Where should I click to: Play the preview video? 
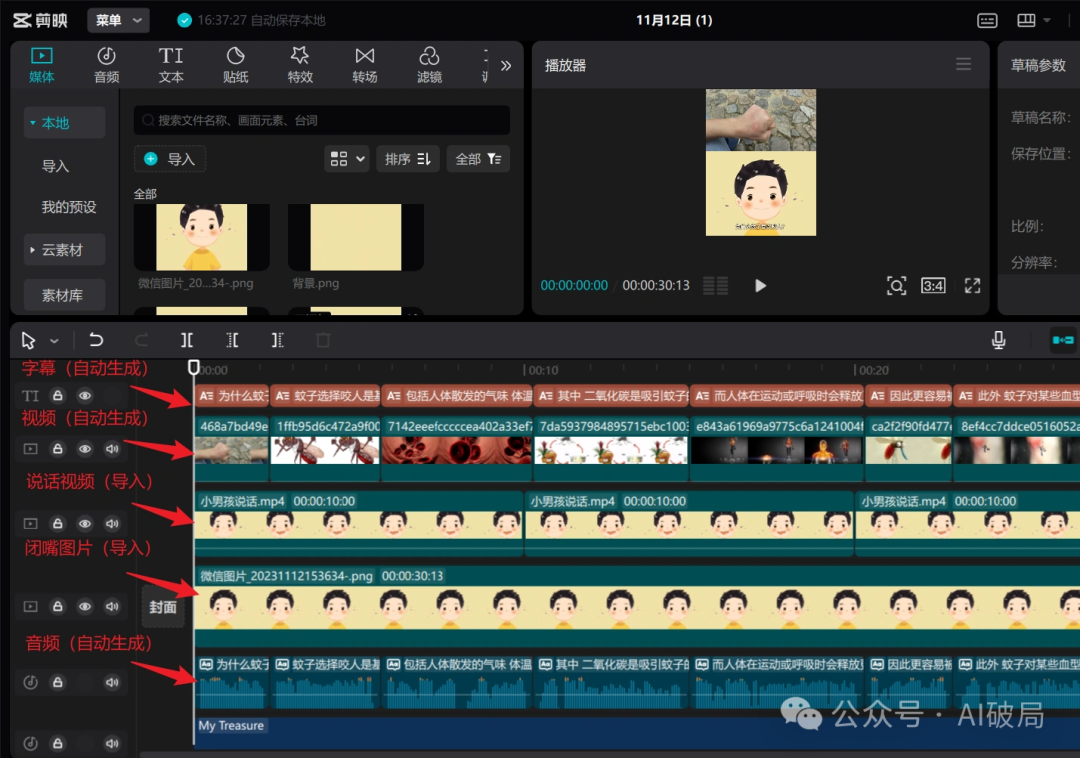tap(760, 286)
